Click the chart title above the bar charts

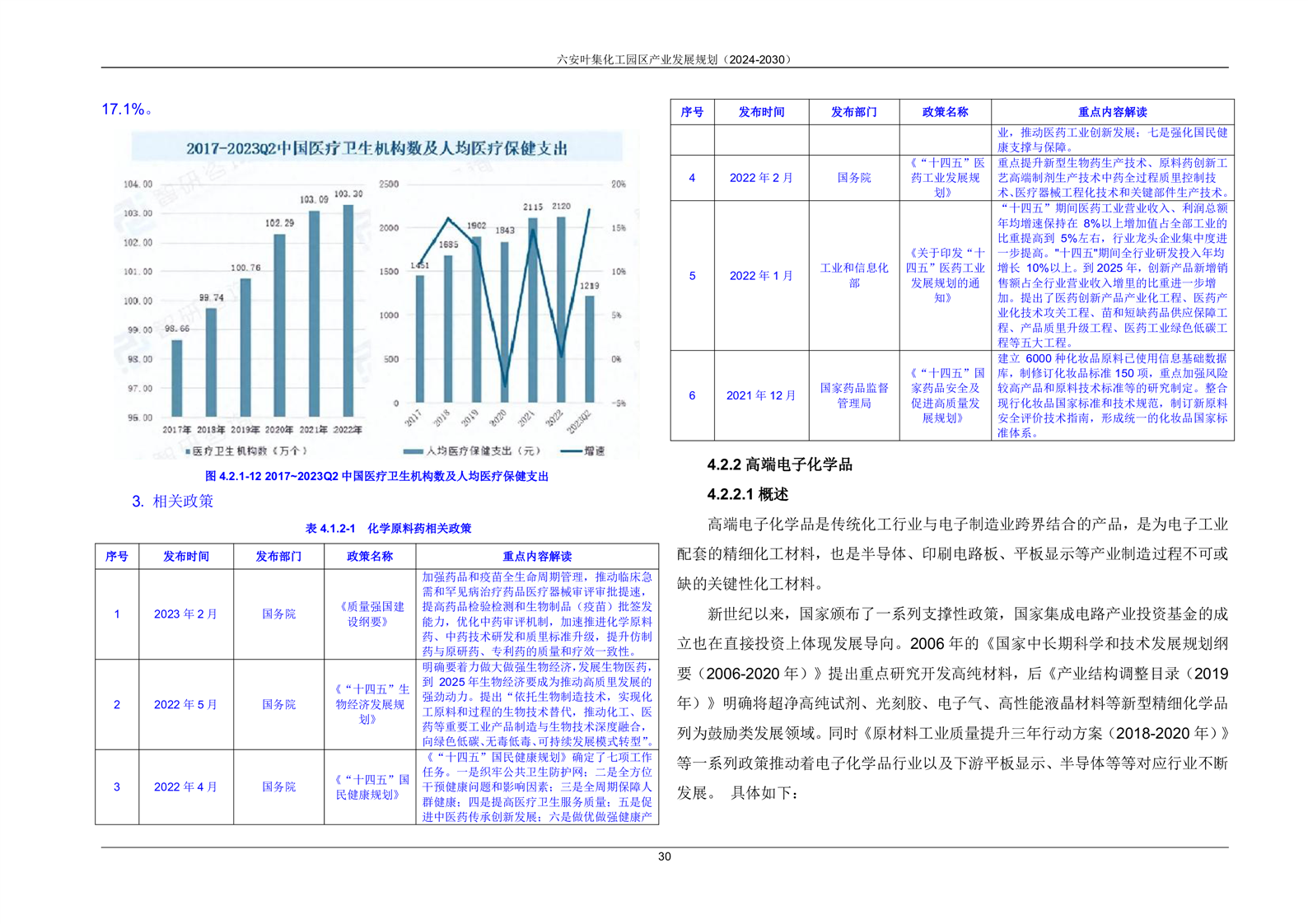click(x=376, y=148)
